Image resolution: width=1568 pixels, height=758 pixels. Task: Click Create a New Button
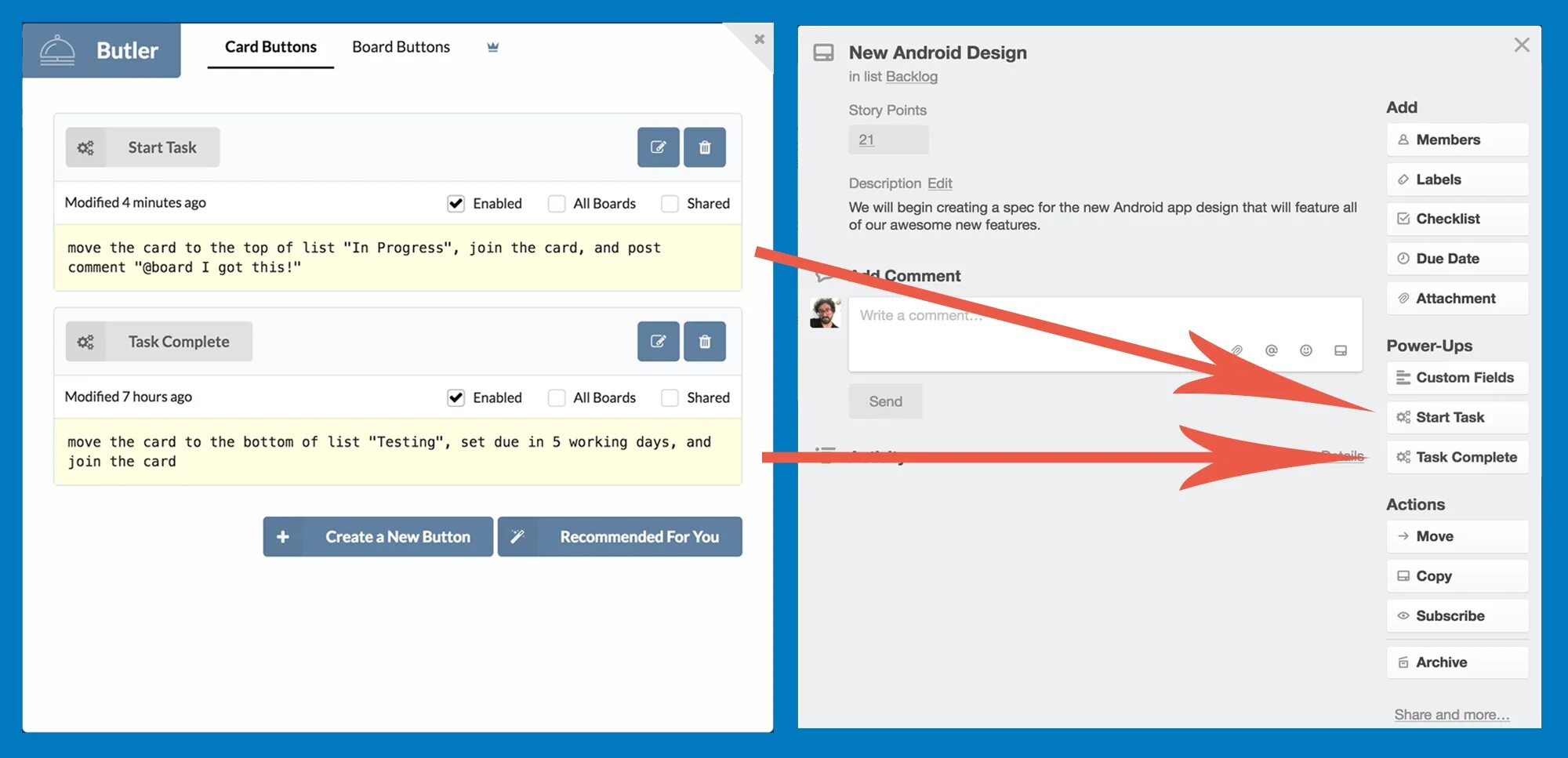(x=378, y=537)
